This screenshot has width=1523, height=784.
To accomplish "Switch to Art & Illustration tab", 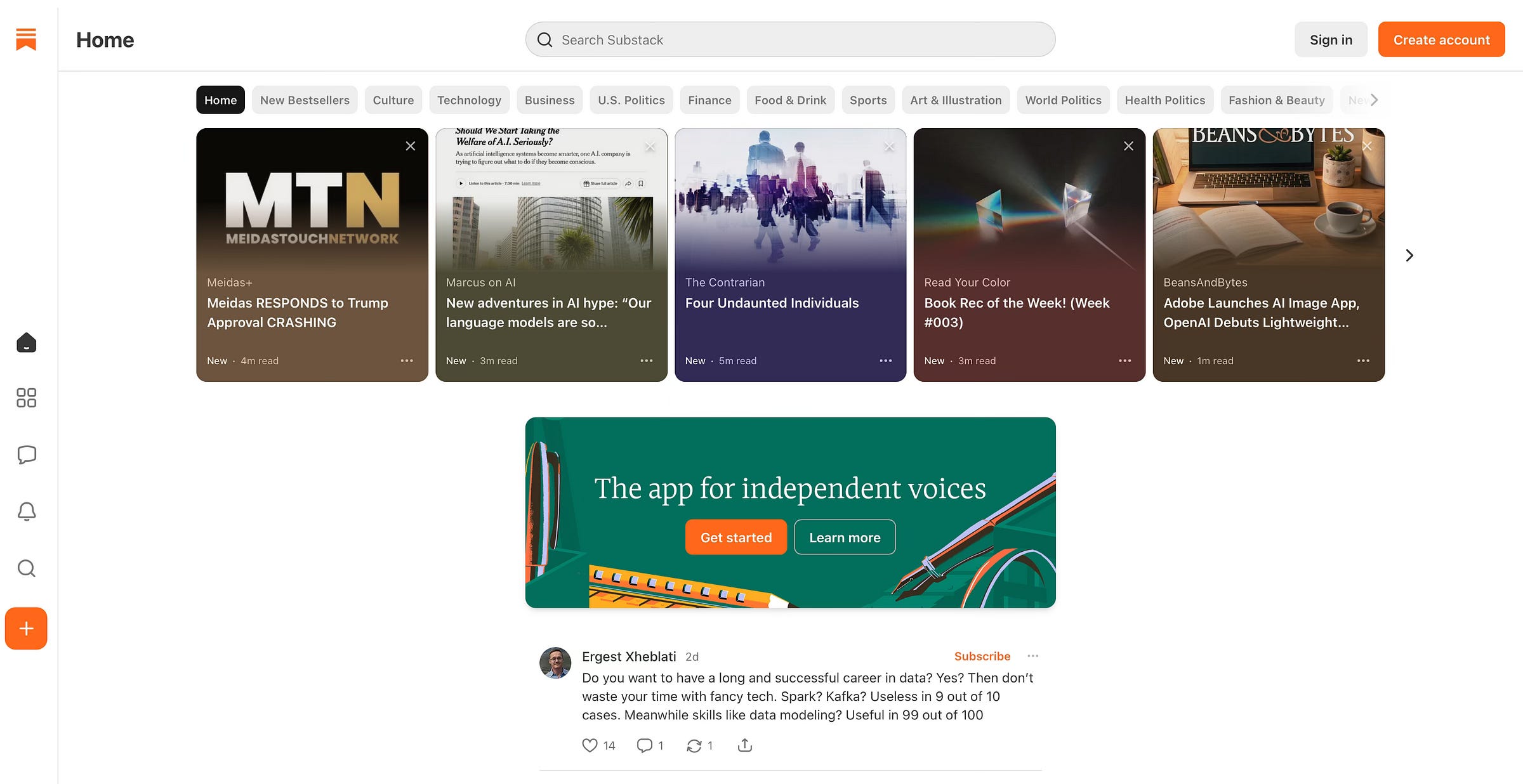I will pyautogui.click(x=956, y=100).
